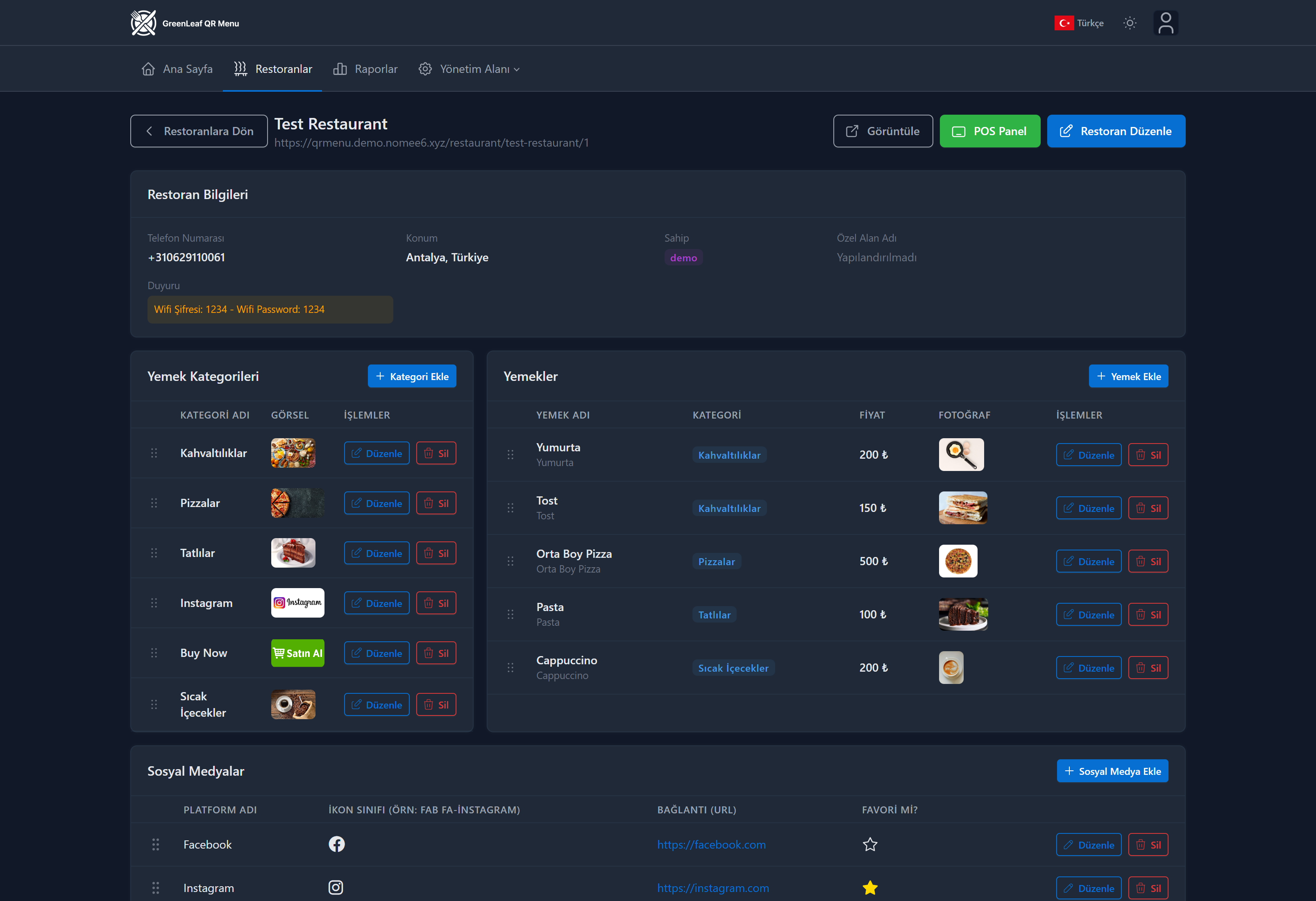
Task: Delete the Pasta dish
Action: point(1148,615)
